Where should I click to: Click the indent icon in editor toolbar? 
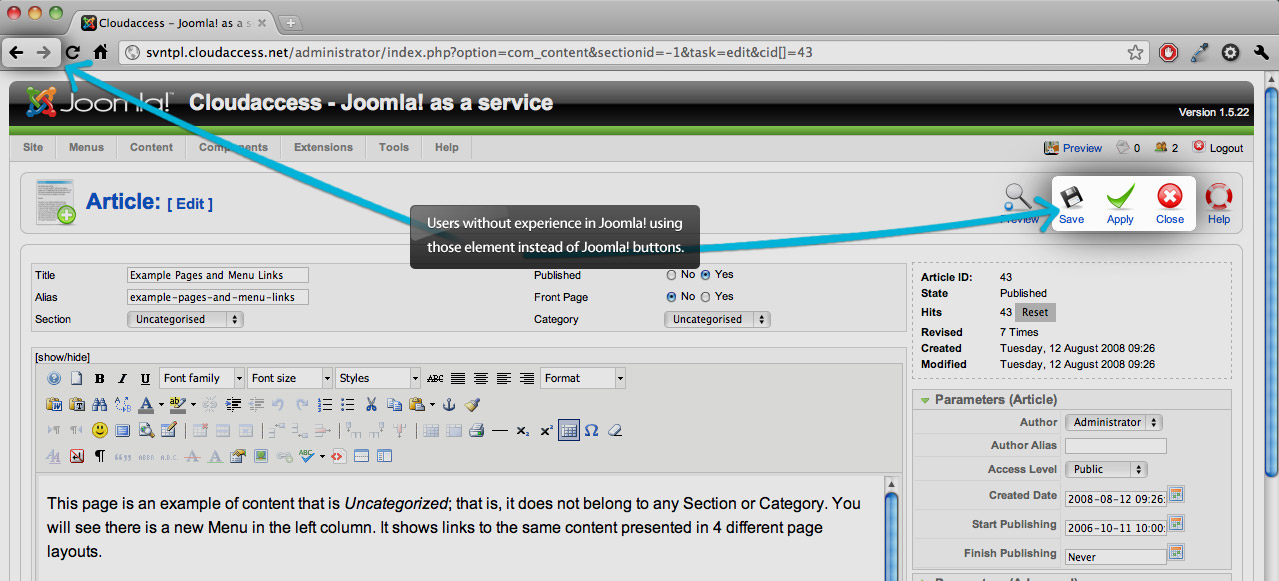tap(233, 405)
